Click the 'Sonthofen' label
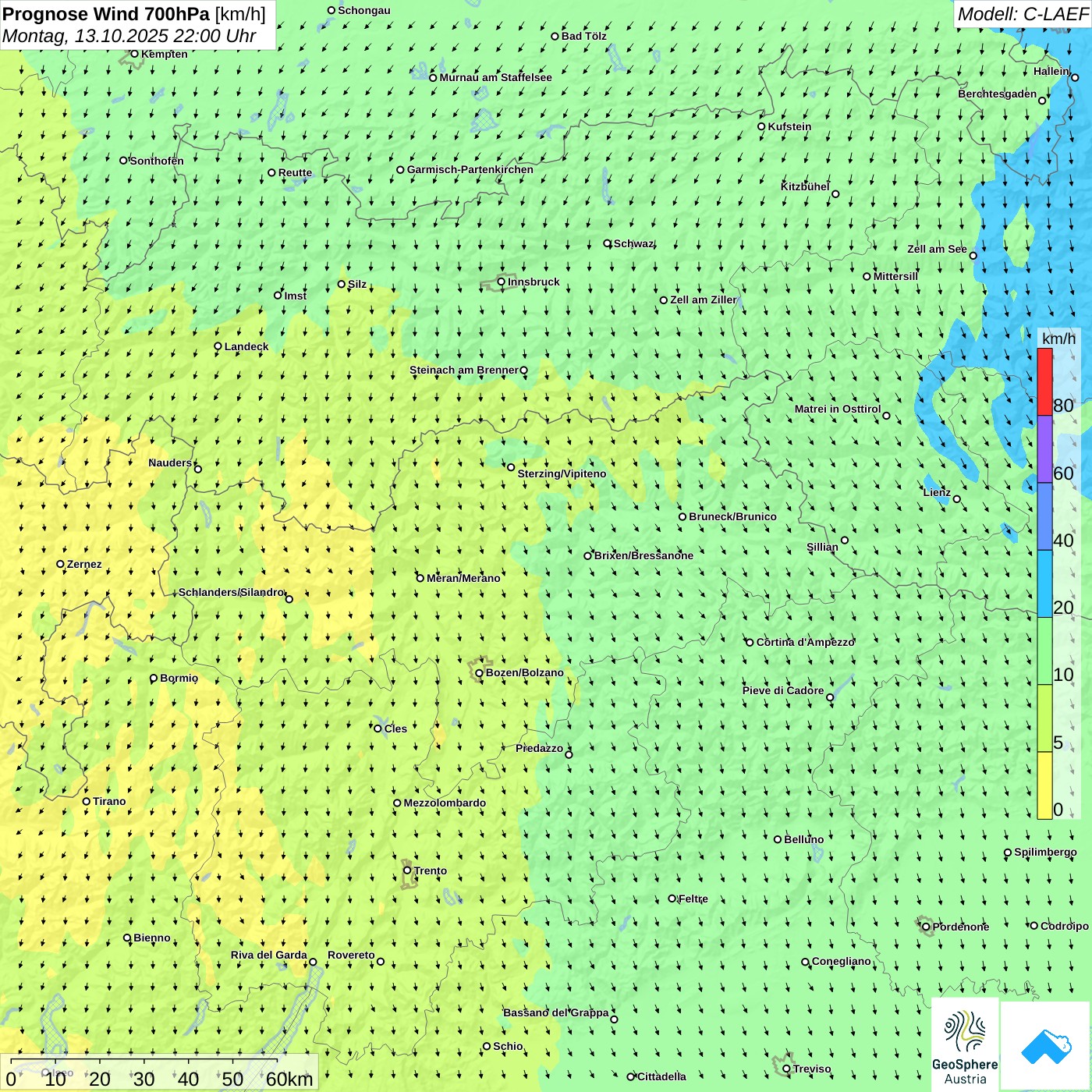Viewport: 1092px width, 1092px height. (x=157, y=161)
